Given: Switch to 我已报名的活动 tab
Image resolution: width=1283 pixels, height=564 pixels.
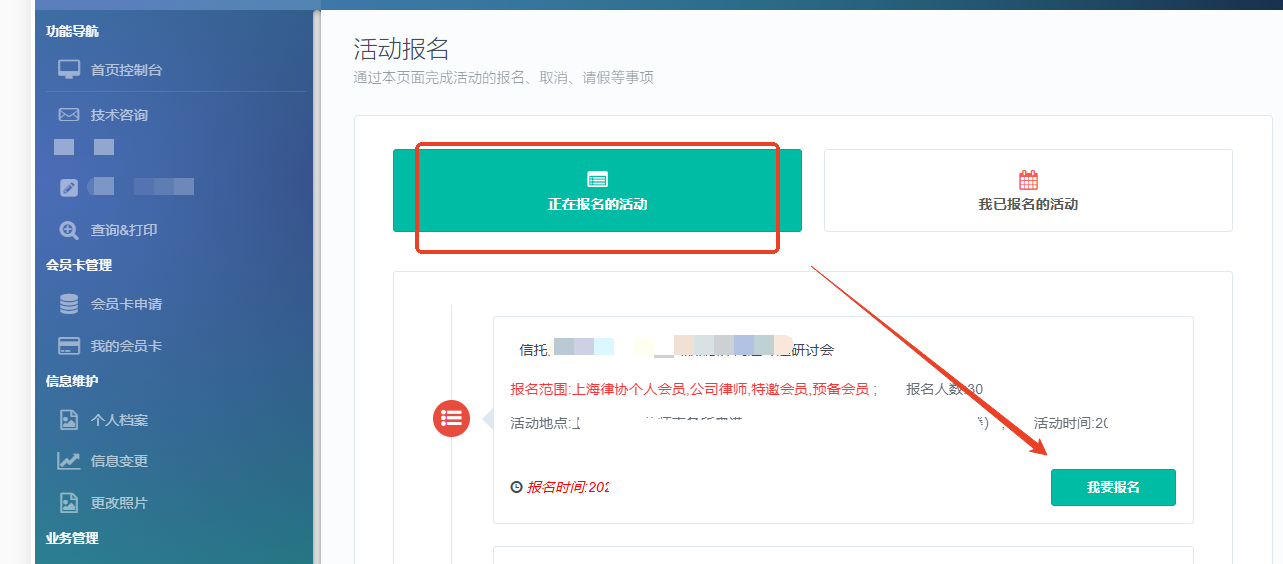Looking at the screenshot, I should click(1027, 191).
